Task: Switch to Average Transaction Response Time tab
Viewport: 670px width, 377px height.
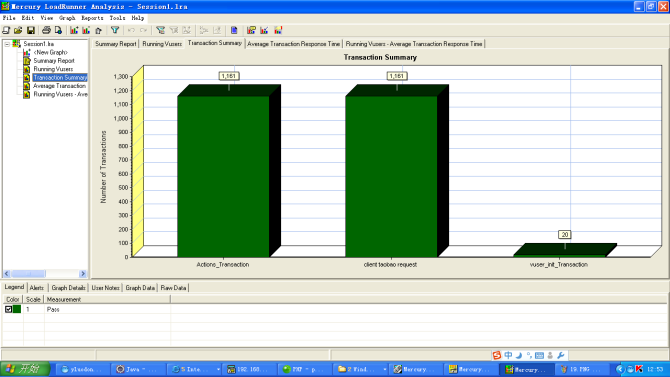Action: coord(294,44)
